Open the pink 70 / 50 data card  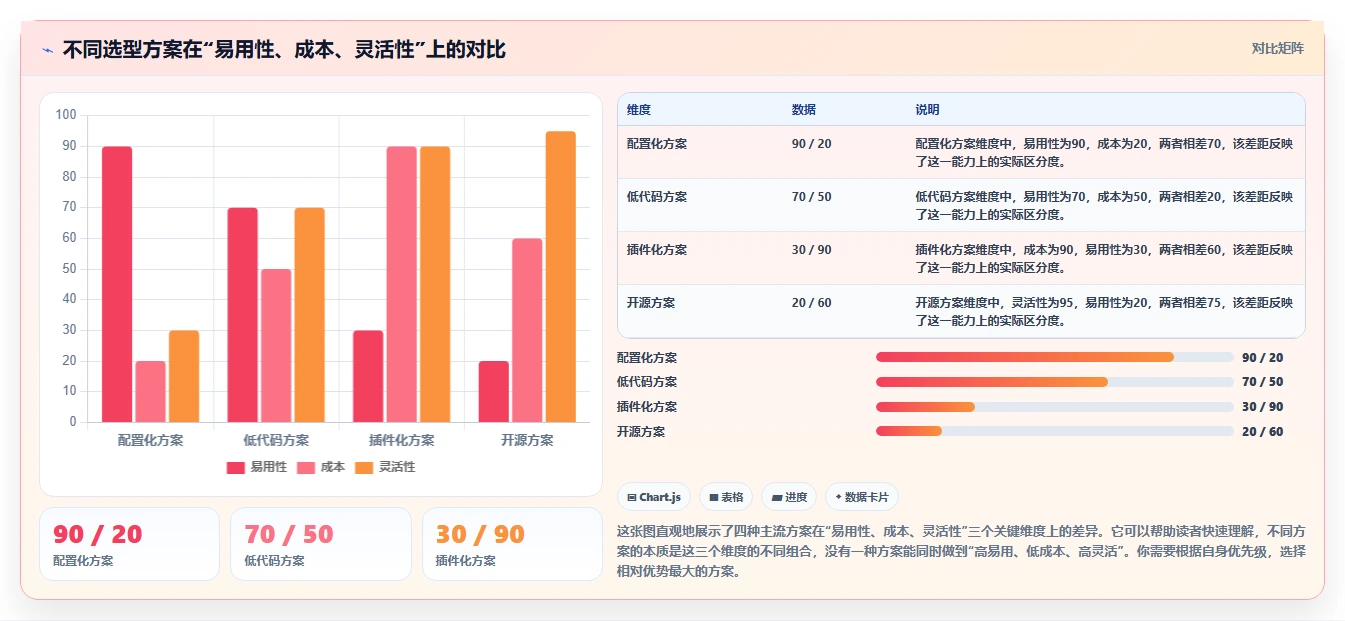coord(321,544)
